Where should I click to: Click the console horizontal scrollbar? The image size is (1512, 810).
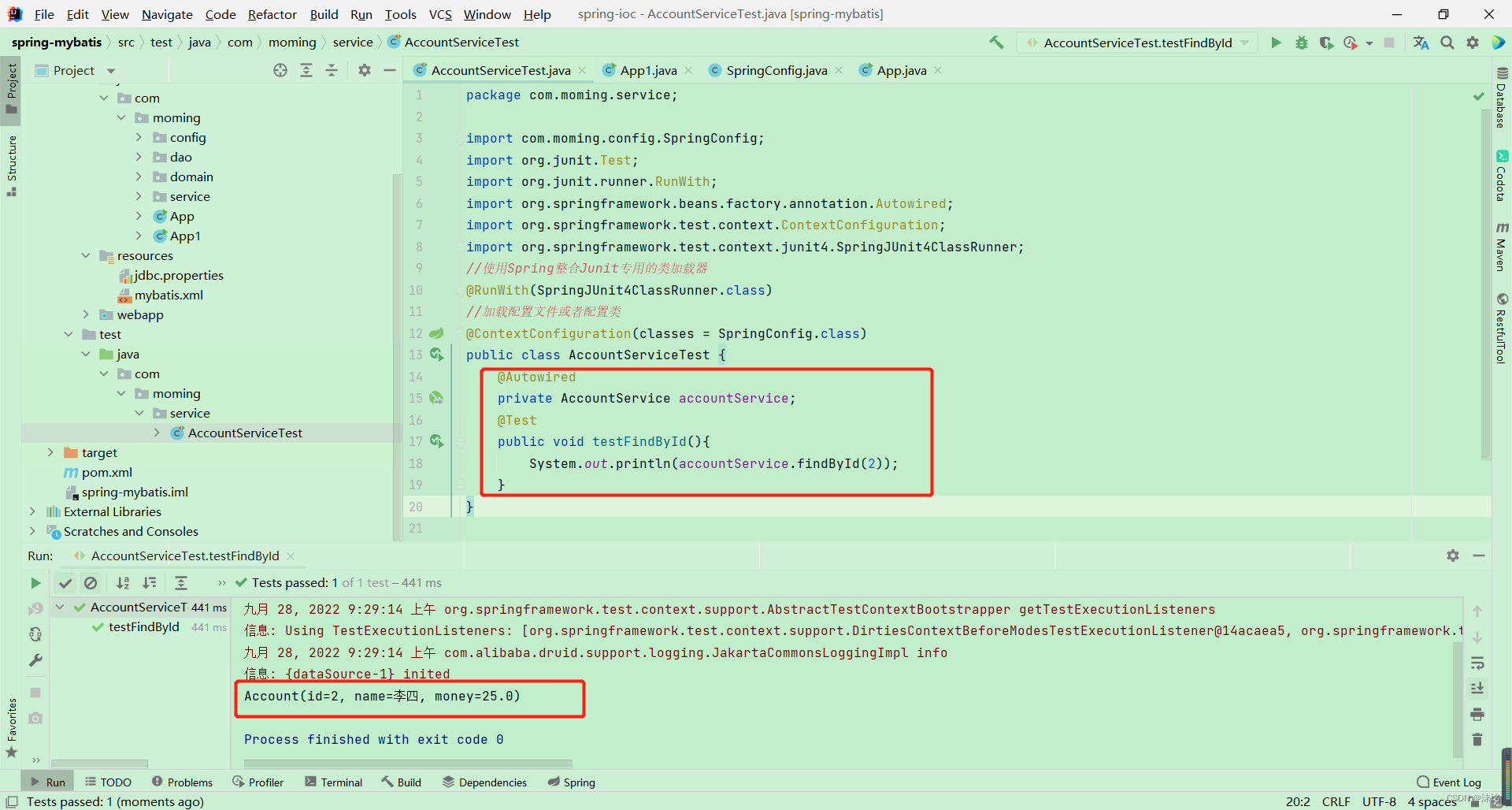[408, 764]
